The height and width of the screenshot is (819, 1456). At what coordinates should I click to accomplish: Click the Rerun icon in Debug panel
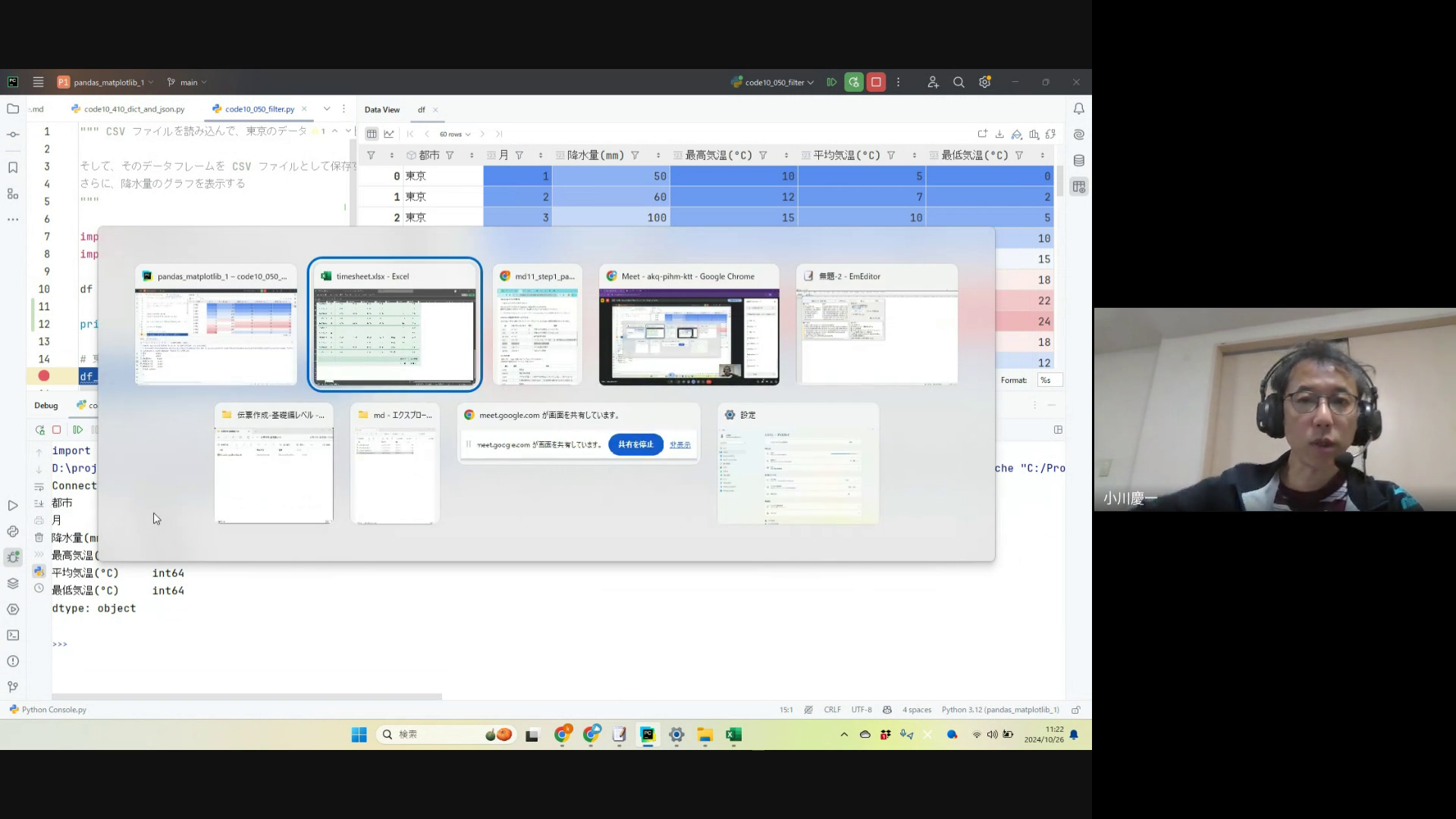pos(40,430)
